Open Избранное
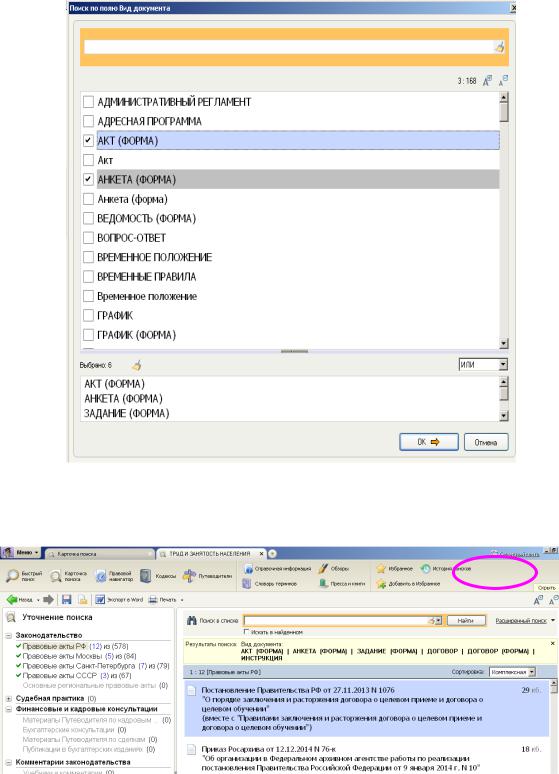Viewport: 559px width, 774px height. [x=394, y=569]
